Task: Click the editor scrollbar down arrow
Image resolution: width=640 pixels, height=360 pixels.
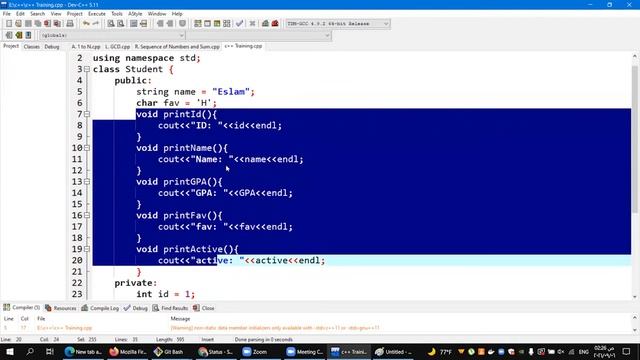Action: pos(635,297)
